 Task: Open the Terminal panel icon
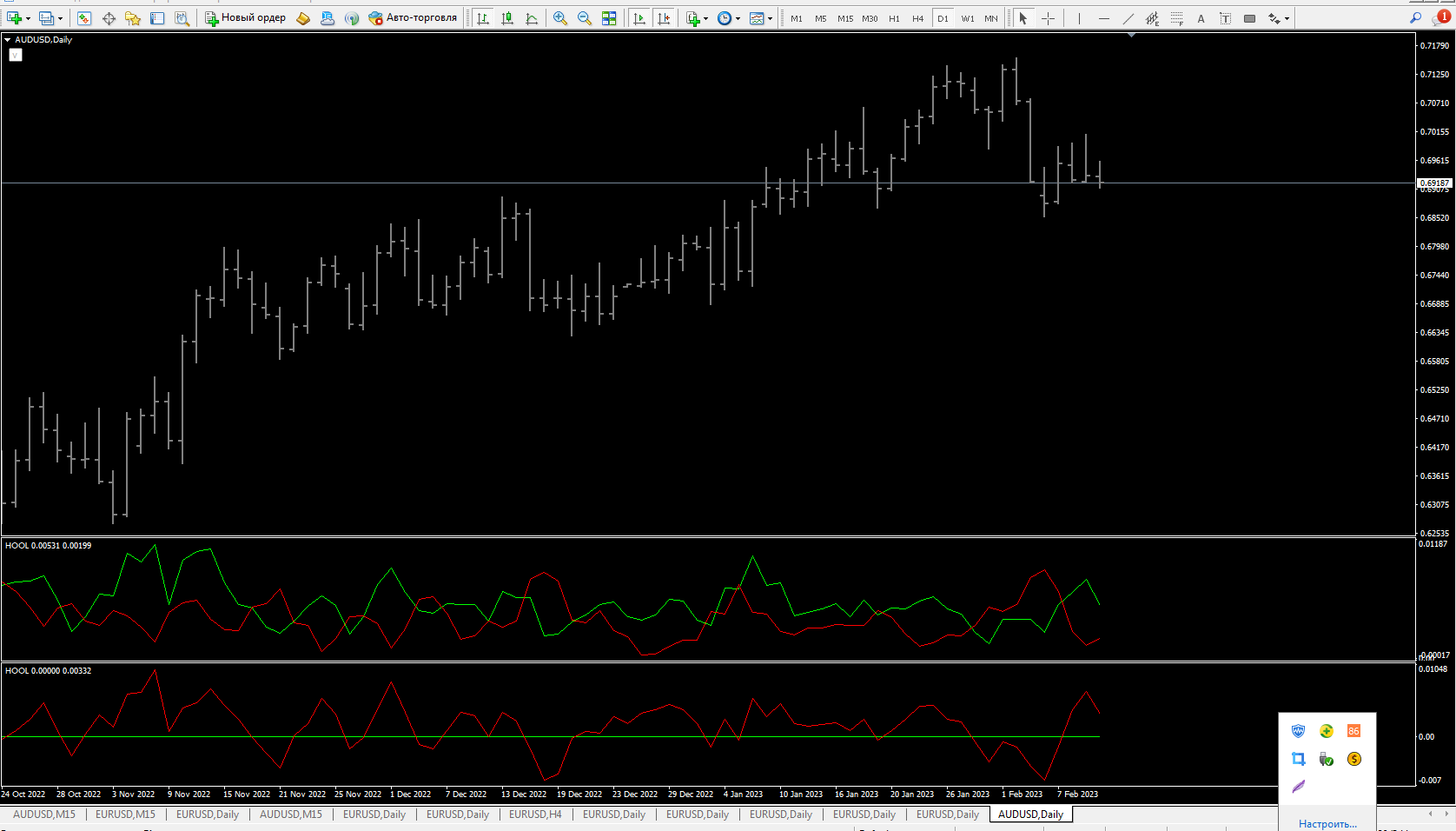coord(157,18)
